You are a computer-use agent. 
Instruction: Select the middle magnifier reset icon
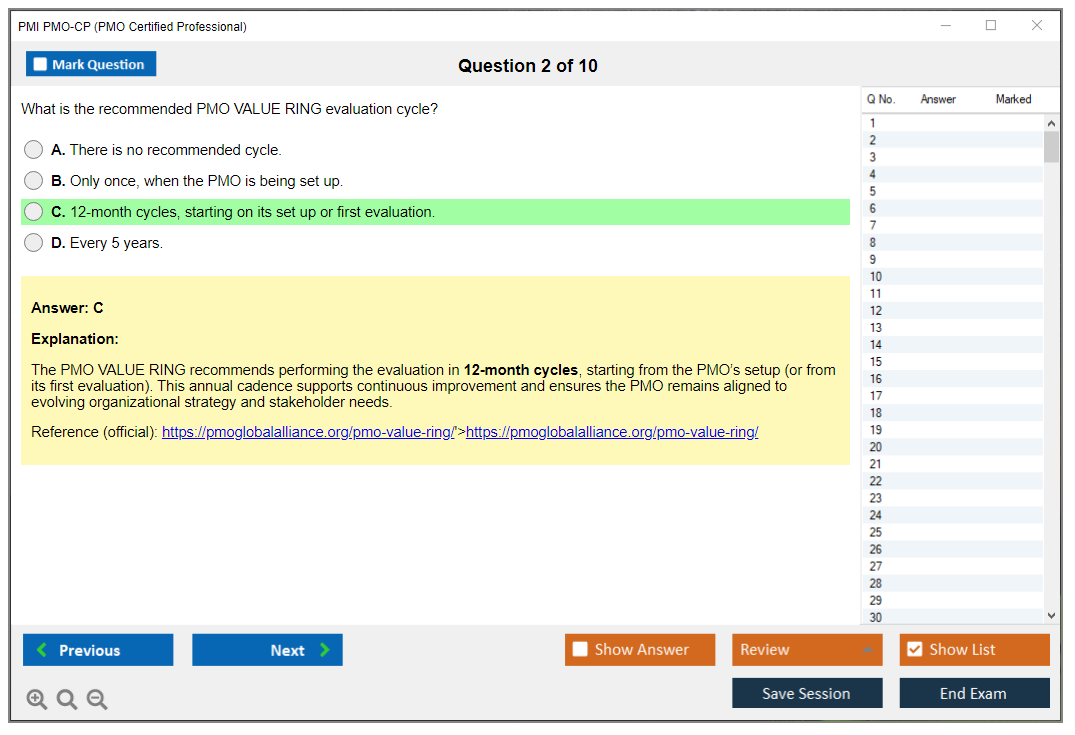coord(67,699)
